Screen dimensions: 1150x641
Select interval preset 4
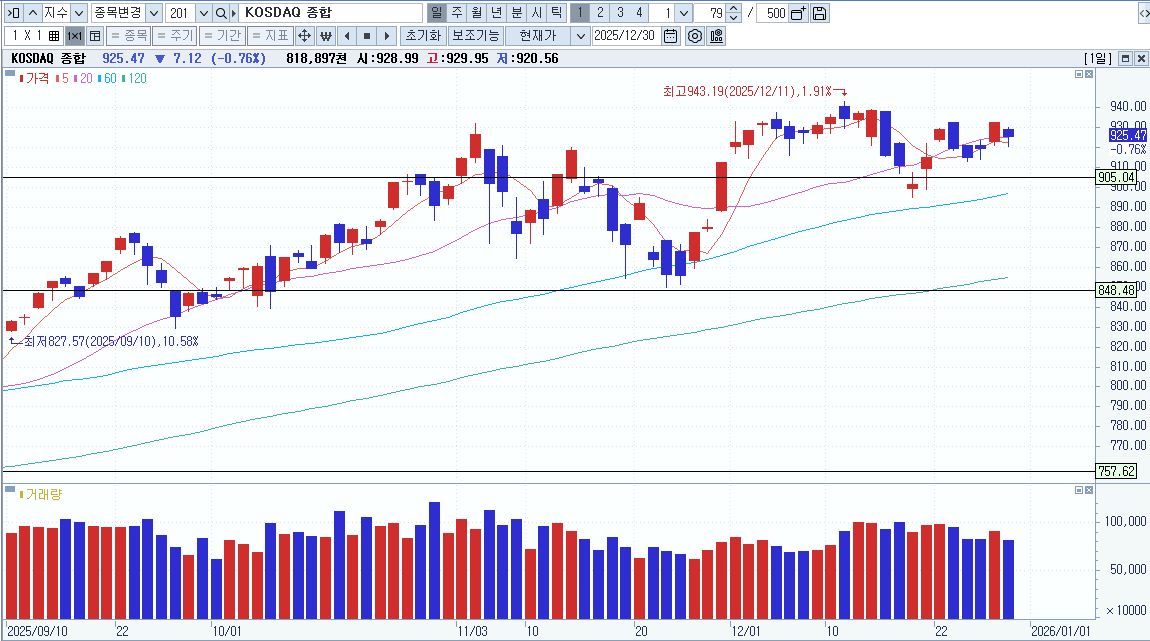tap(640, 12)
